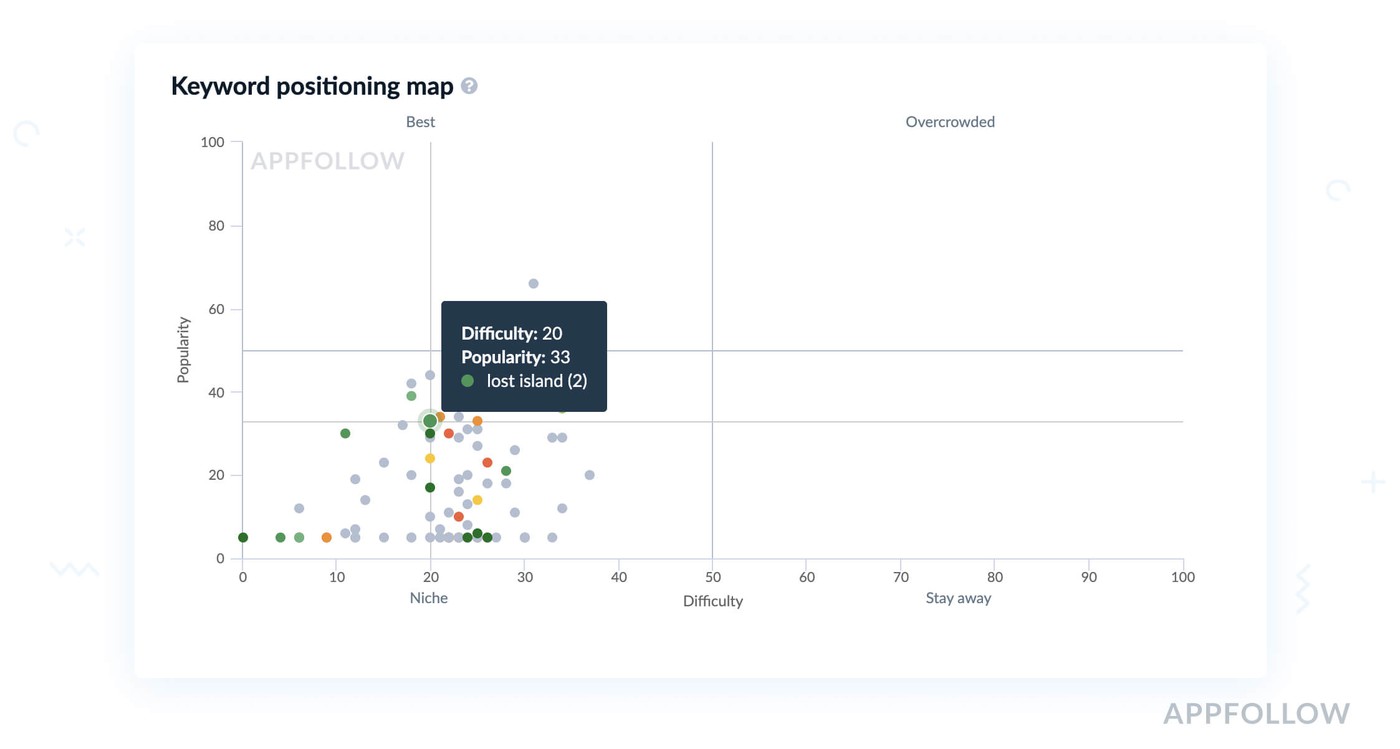The height and width of the screenshot is (749, 1400).
Task: Click the isolated gray dot at difficulty 6, popularity 12
Action: coord(299,509)
